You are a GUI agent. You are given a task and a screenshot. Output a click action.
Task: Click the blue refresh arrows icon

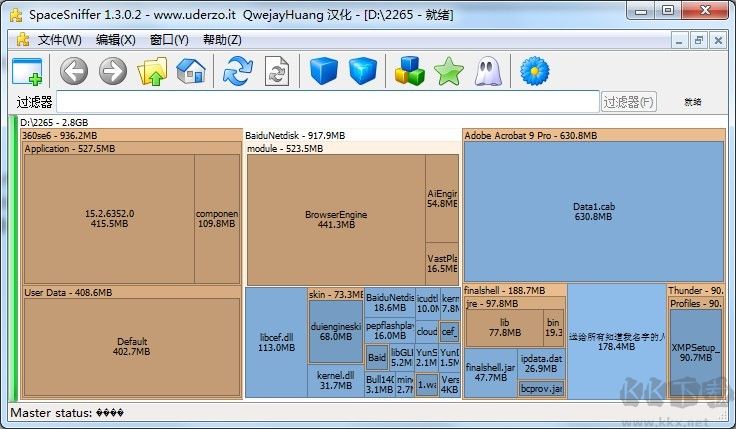238,71
